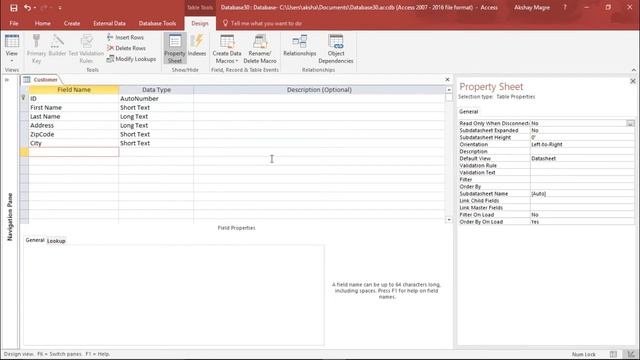Switch to the Home tab
Viewport: 640px width, 360px height.
pyautogui.click(x=42, y=23)
